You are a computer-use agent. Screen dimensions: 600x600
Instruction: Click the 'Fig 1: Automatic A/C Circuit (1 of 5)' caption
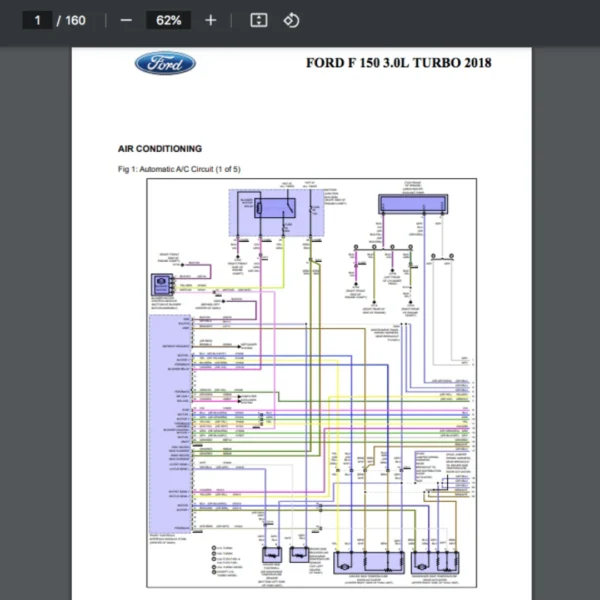click(x=179, y=169)
